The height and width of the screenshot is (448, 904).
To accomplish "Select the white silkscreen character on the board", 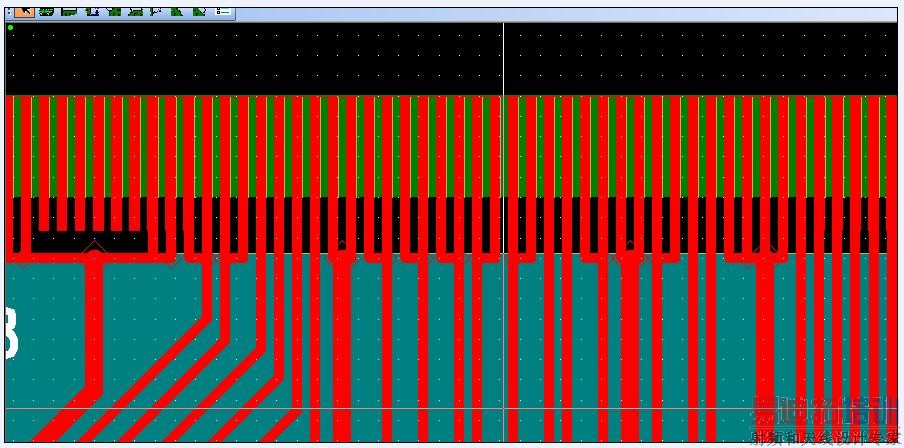I will 12,333.
